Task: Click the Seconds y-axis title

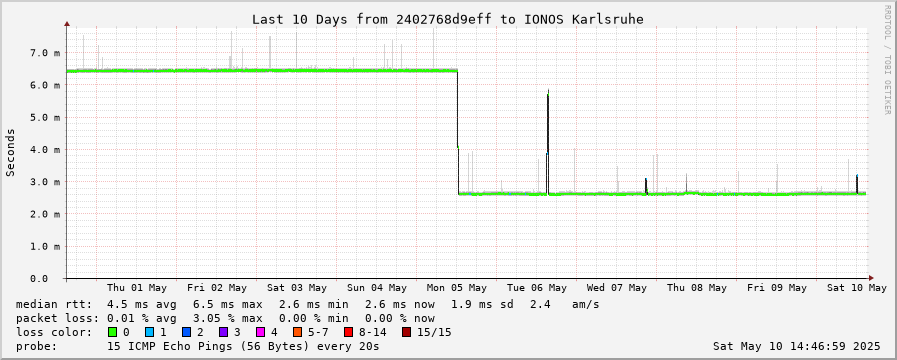Action: pos(10,152)
